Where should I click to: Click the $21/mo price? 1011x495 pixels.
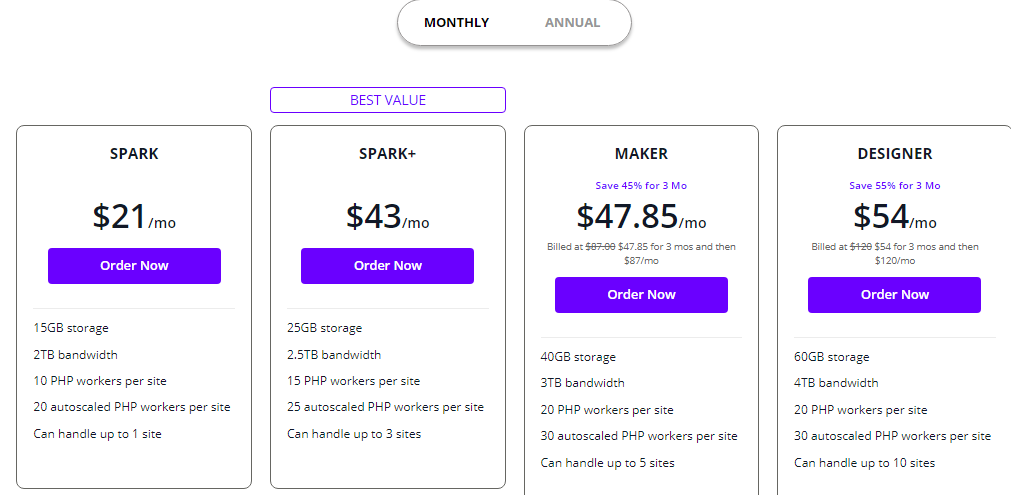pyautogui.click(x=134, y=217)
